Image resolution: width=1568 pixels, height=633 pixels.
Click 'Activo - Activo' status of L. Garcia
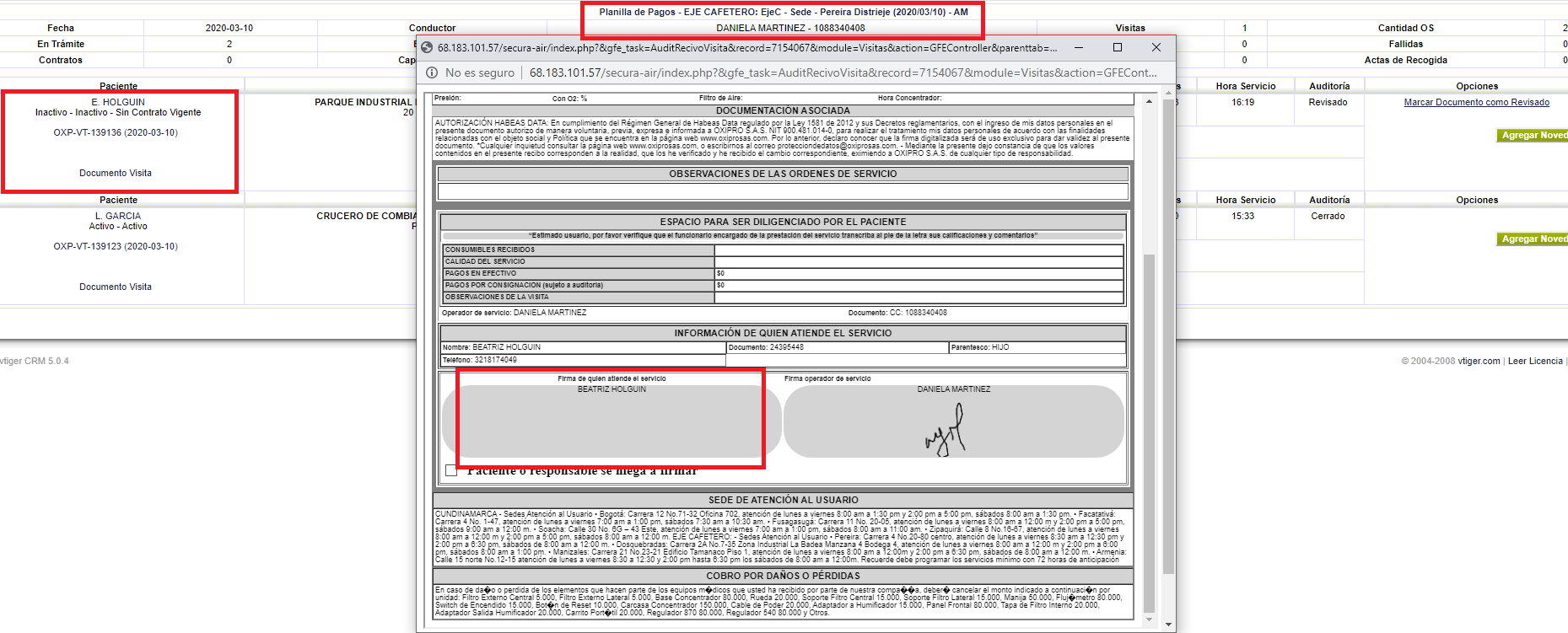point(118,226)
